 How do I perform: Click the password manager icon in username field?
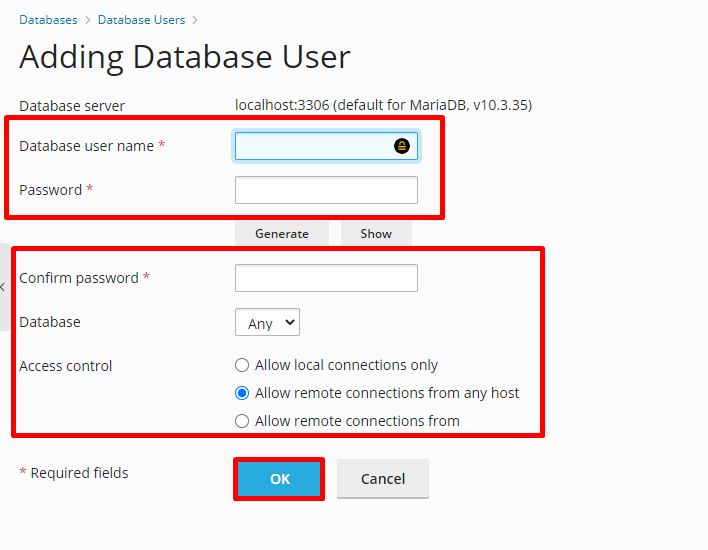point(401,146)
